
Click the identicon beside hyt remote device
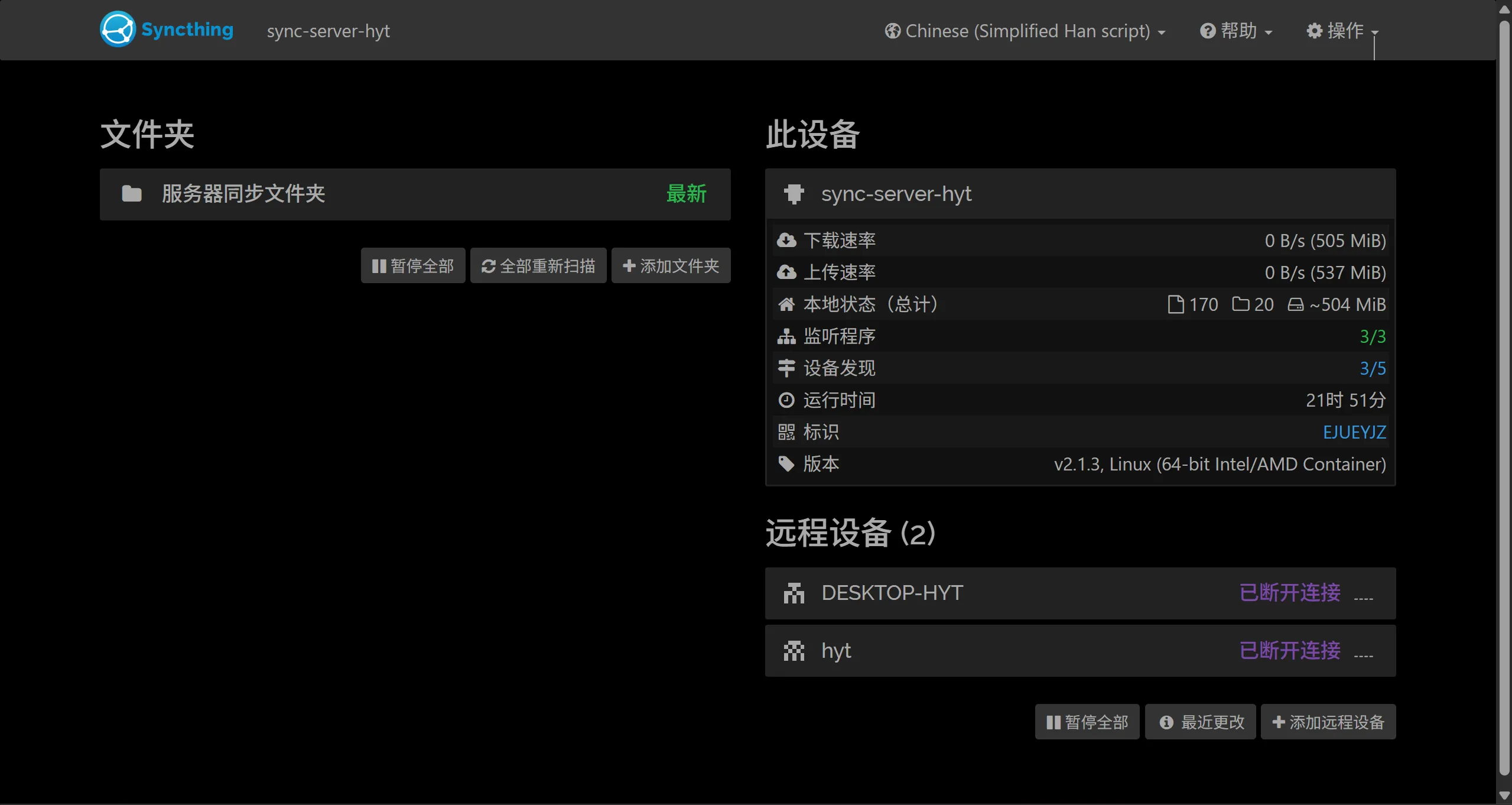pyautogui.click(x=794, y=651)
